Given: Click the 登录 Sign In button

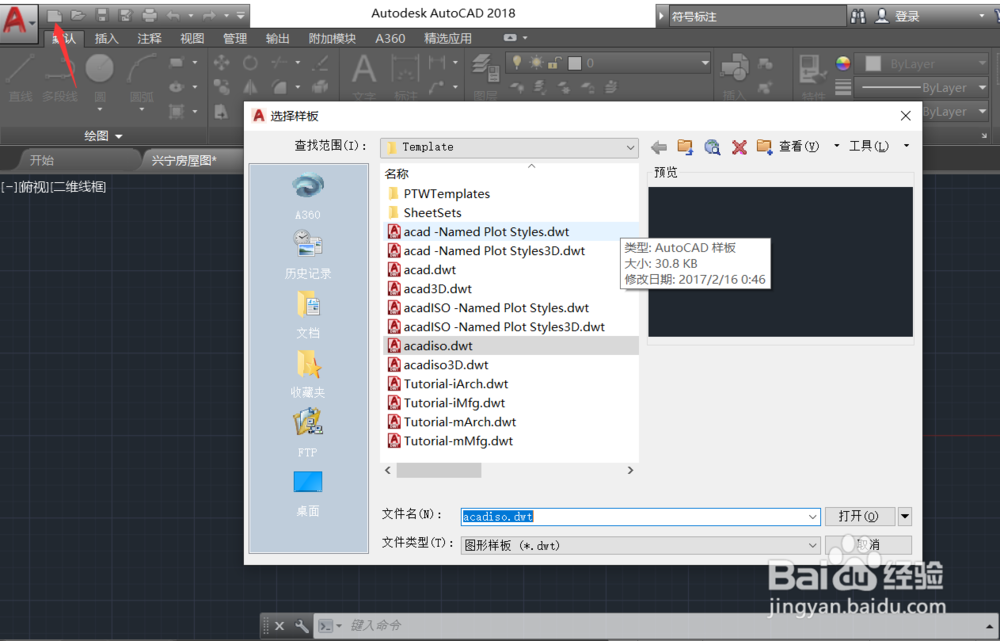Looking at the screenshot, I should [x=899, y=17].
